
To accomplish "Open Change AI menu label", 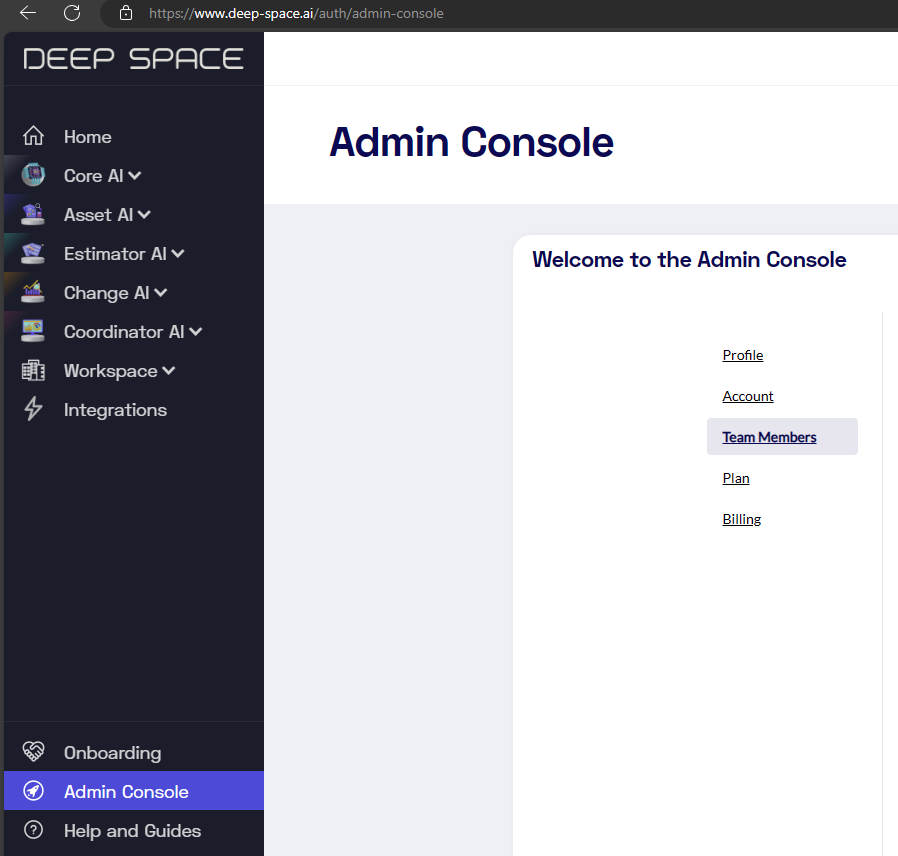I will 107,293.
